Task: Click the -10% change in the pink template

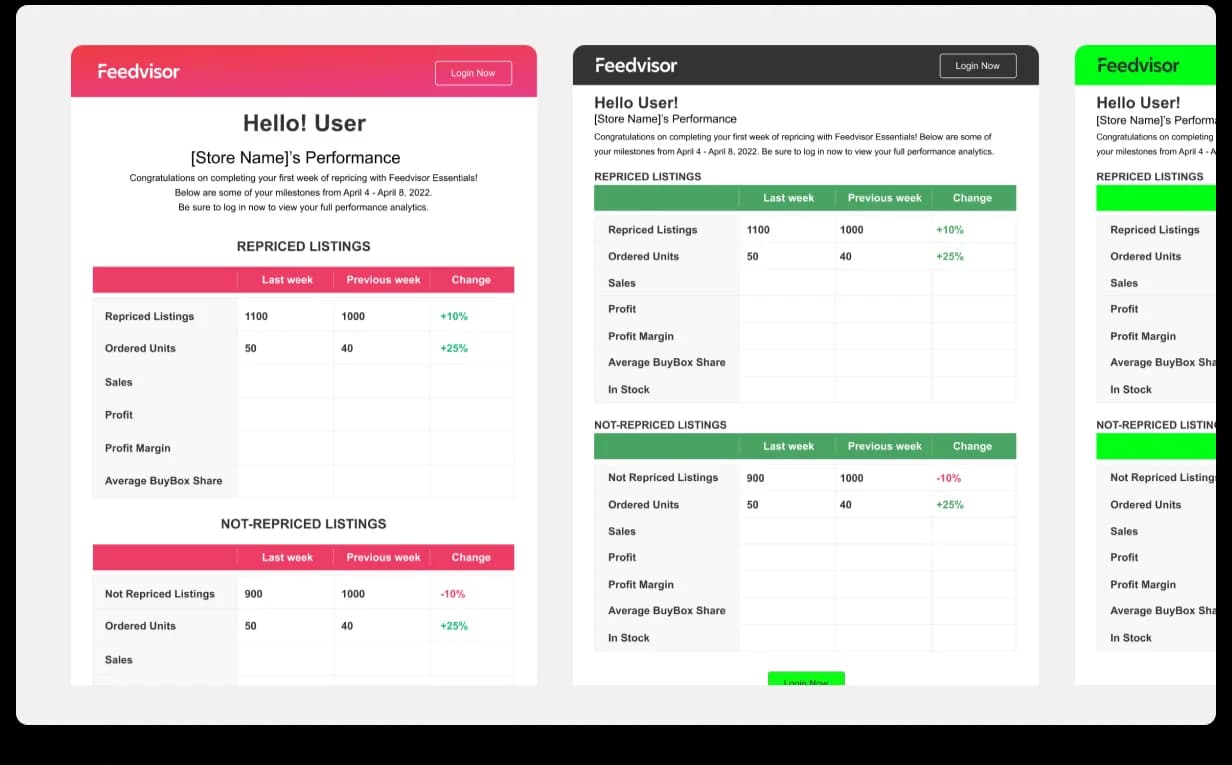Action: coord(453,594)
